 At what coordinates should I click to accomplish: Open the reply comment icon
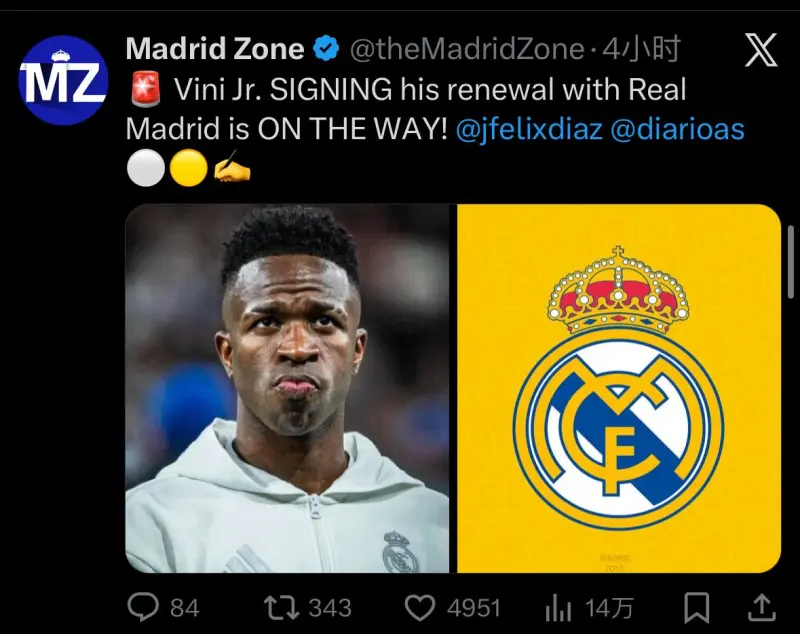pos(143,607)
